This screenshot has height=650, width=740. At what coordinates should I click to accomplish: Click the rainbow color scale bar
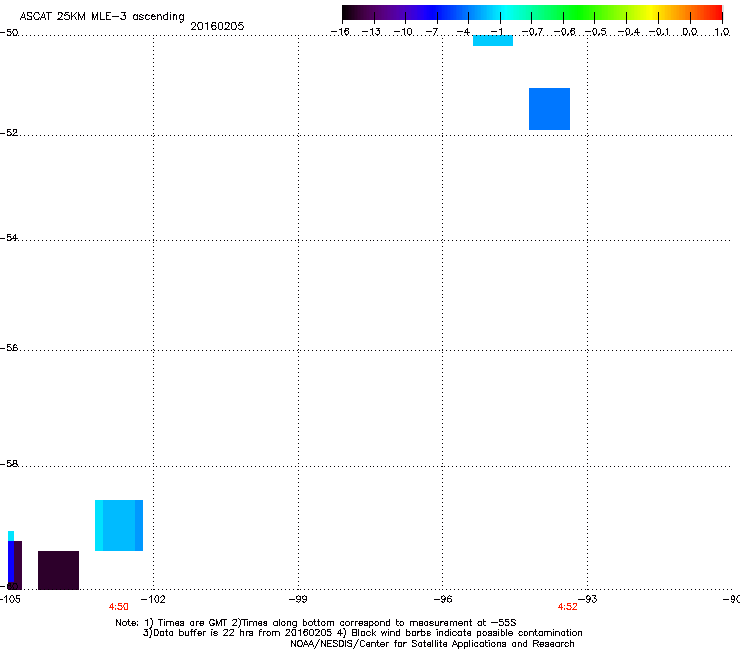coord(532,12)
